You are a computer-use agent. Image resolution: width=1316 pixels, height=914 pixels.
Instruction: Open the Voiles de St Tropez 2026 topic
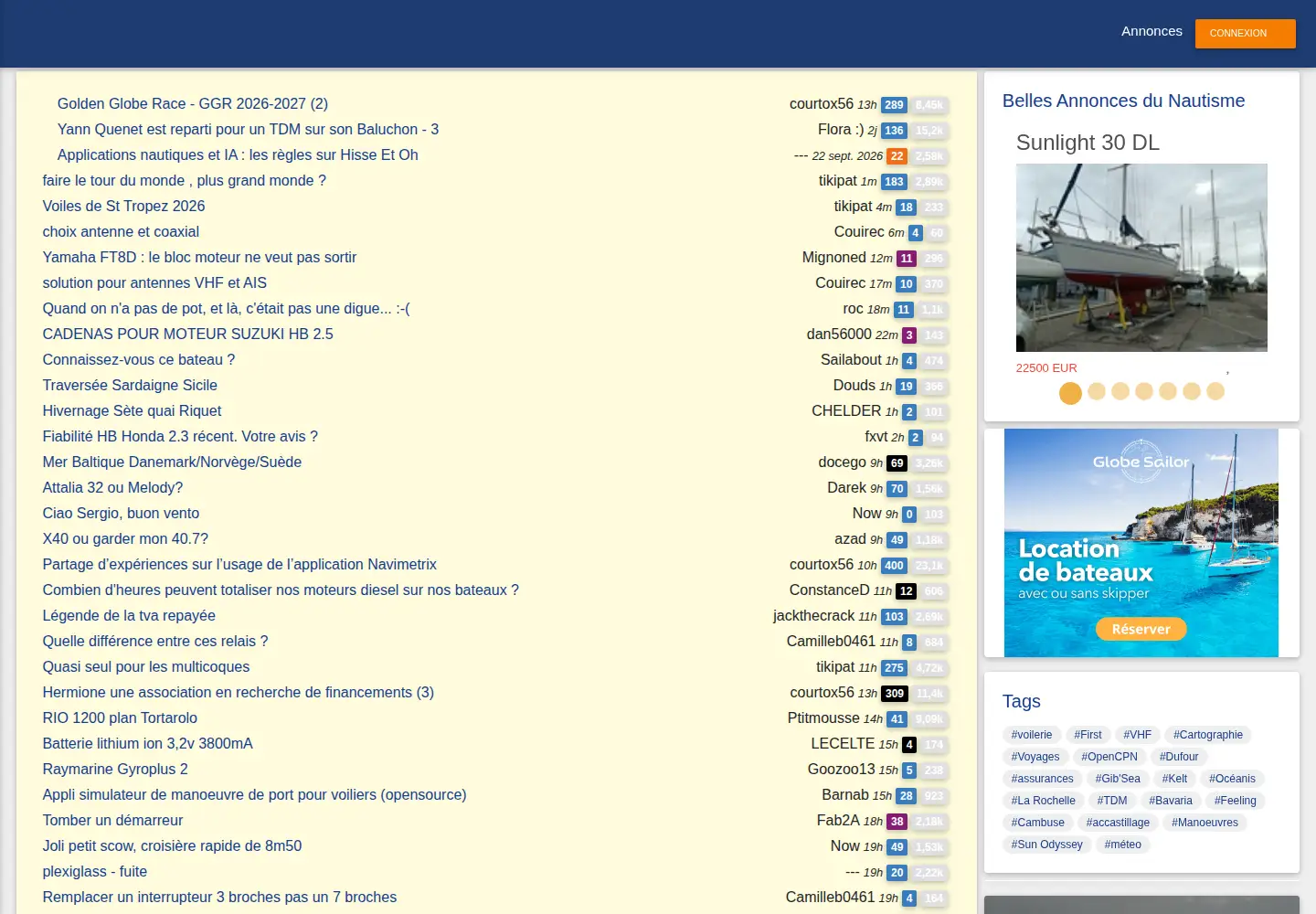point(123,207)
